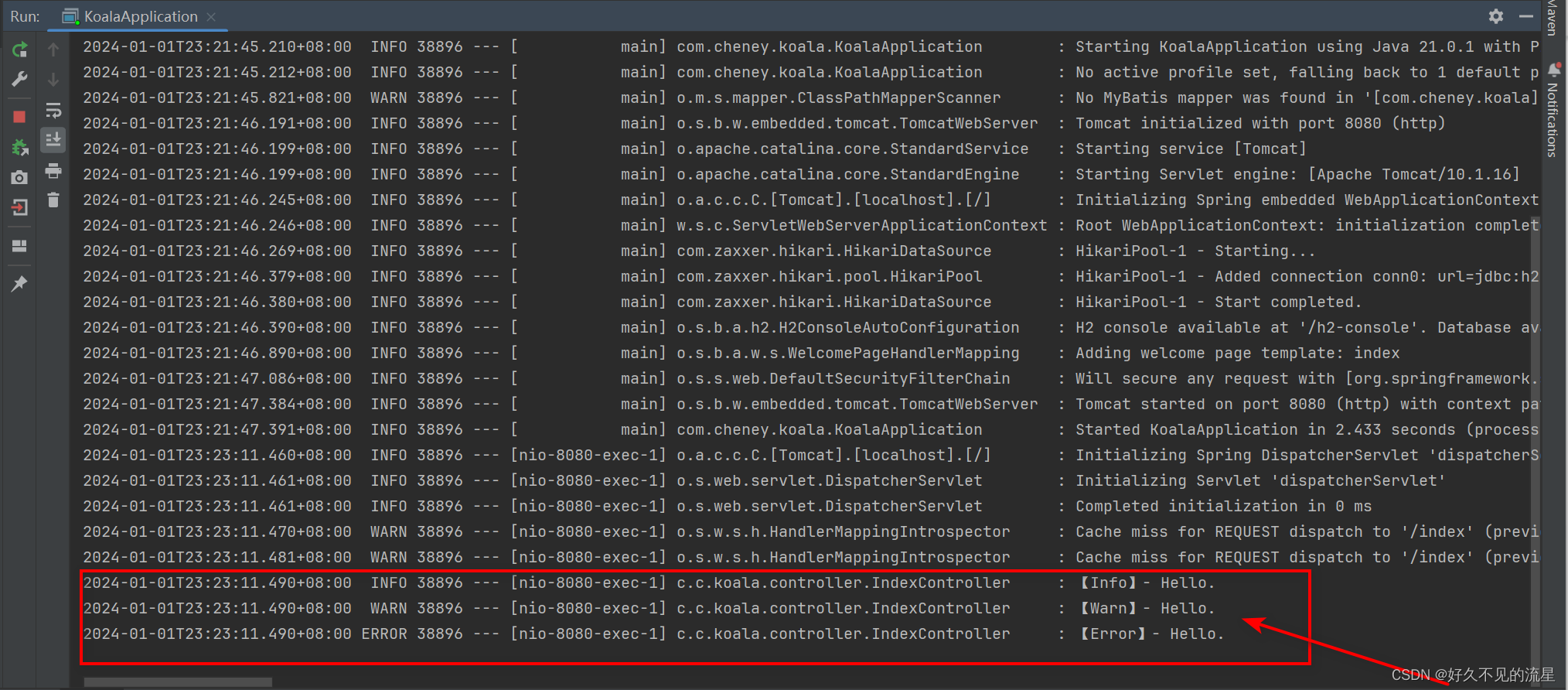Click 'o.s.b.a.h2.H2ConsoleAutoConfiguration' logger name
The height and width of the screenshot is (690, 1568).
pos(848,327)
